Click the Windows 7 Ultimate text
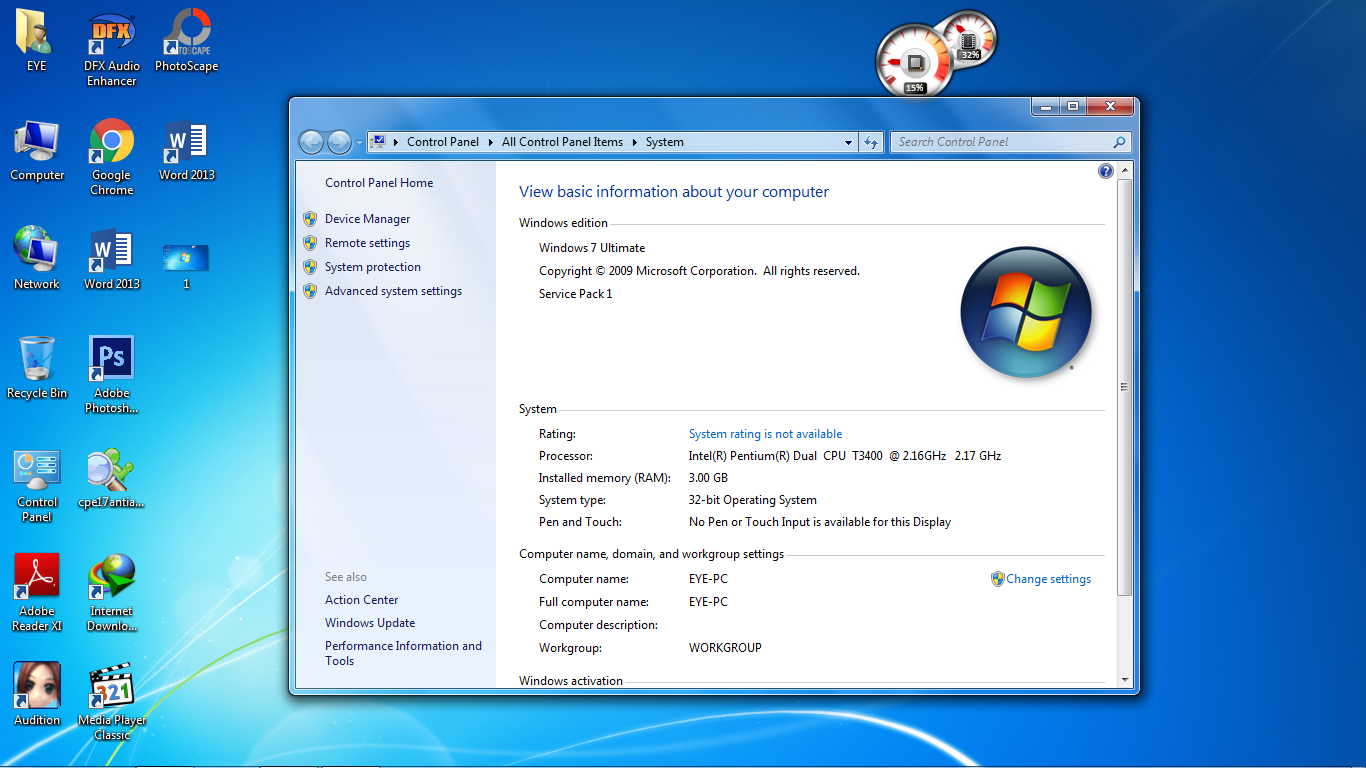The width and height of the screenshot is (1366, 768). pyautogui.click(x=592, y=248)
